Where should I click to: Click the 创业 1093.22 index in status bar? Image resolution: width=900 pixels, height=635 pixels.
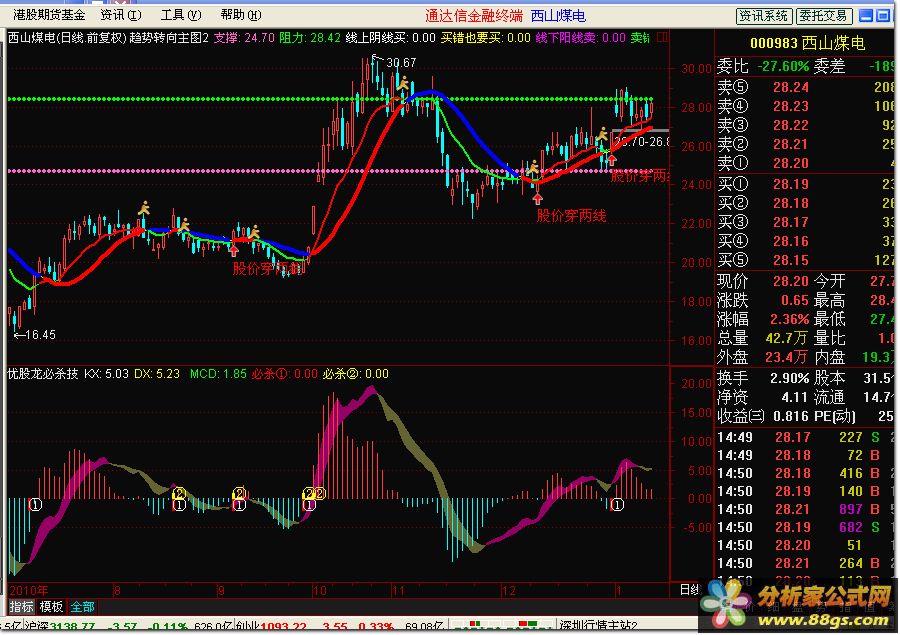pyautogui.click(x=272, y=626)
